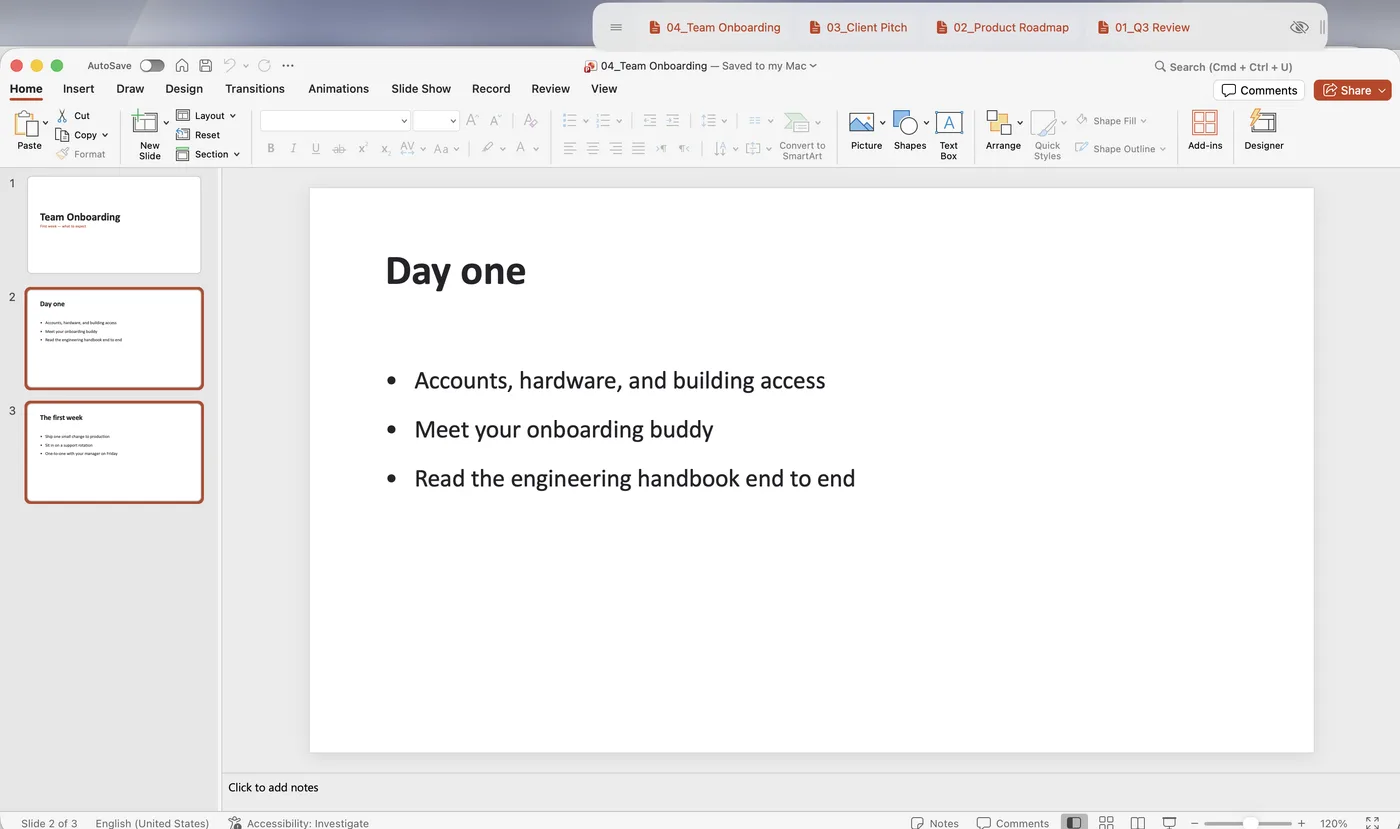Click the Copy button
The image size is (1400, 829).
tap(78, 135)
